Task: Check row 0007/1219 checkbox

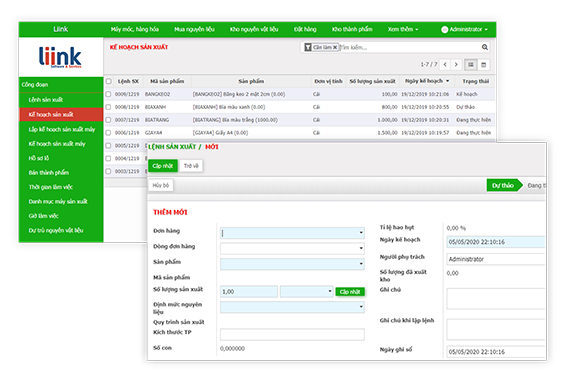Action: (108, 120)
